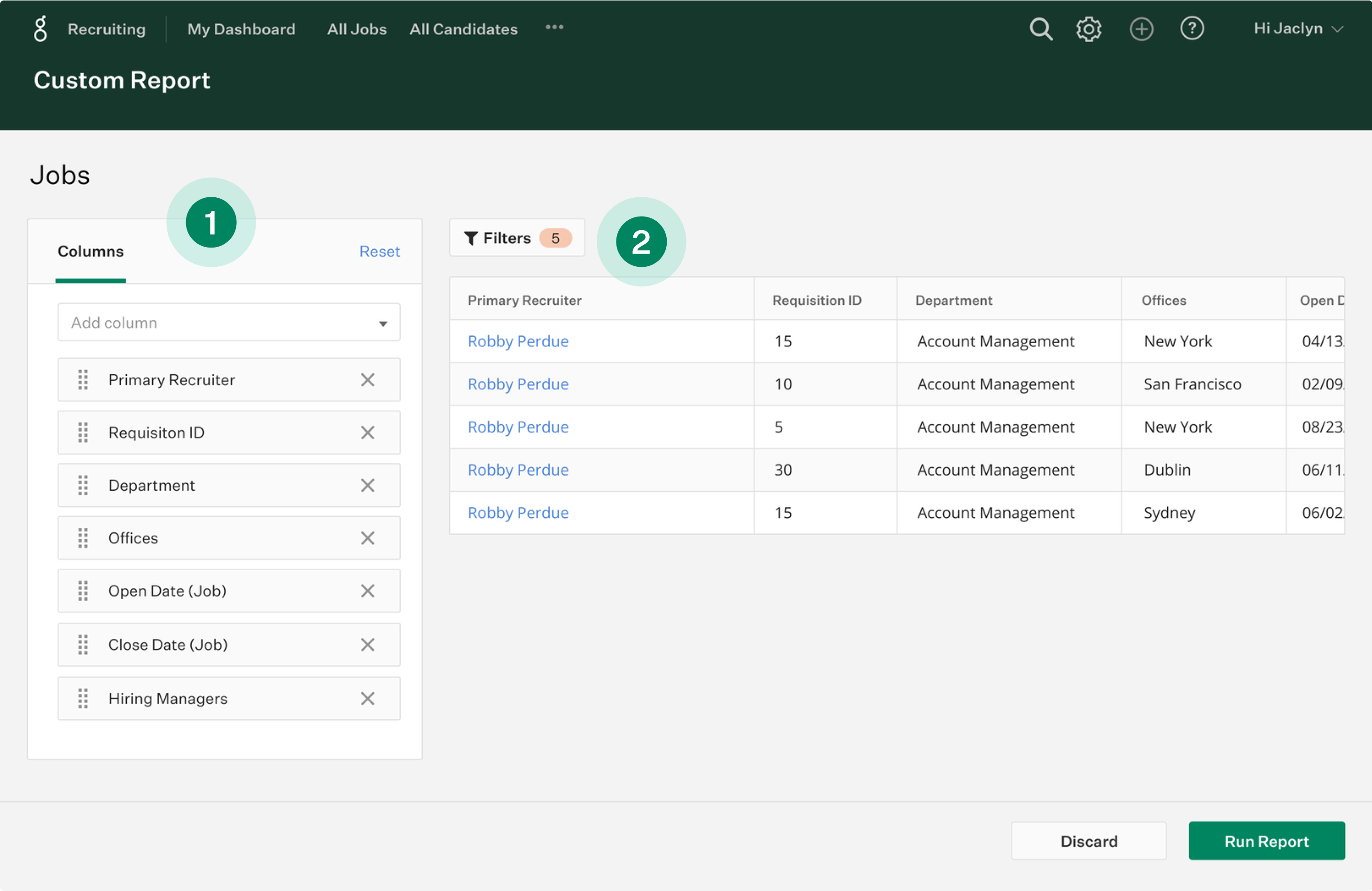Click the Run Report button

[x=1266, y=841]
